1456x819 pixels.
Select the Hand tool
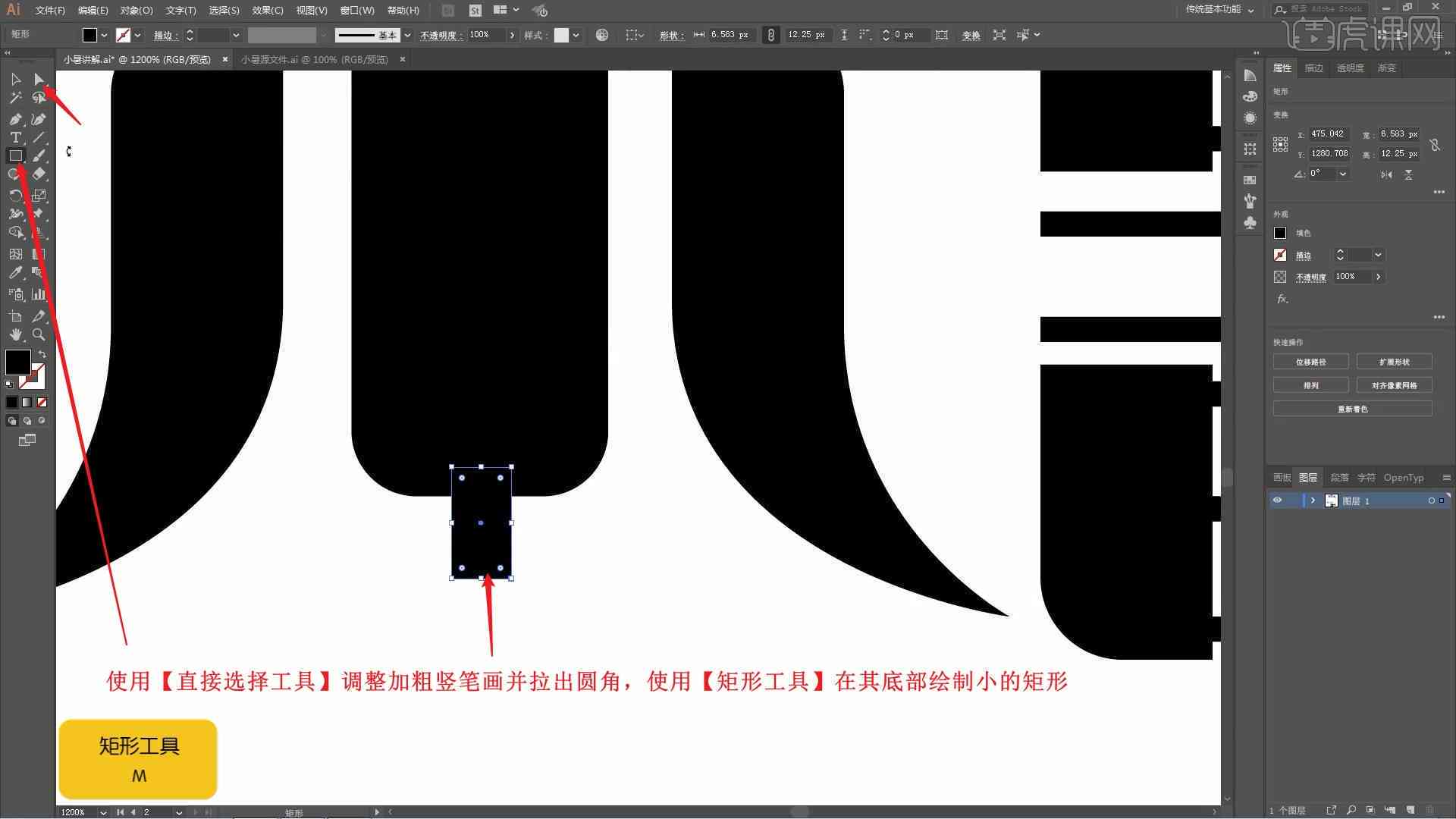(x=15, y=334)
